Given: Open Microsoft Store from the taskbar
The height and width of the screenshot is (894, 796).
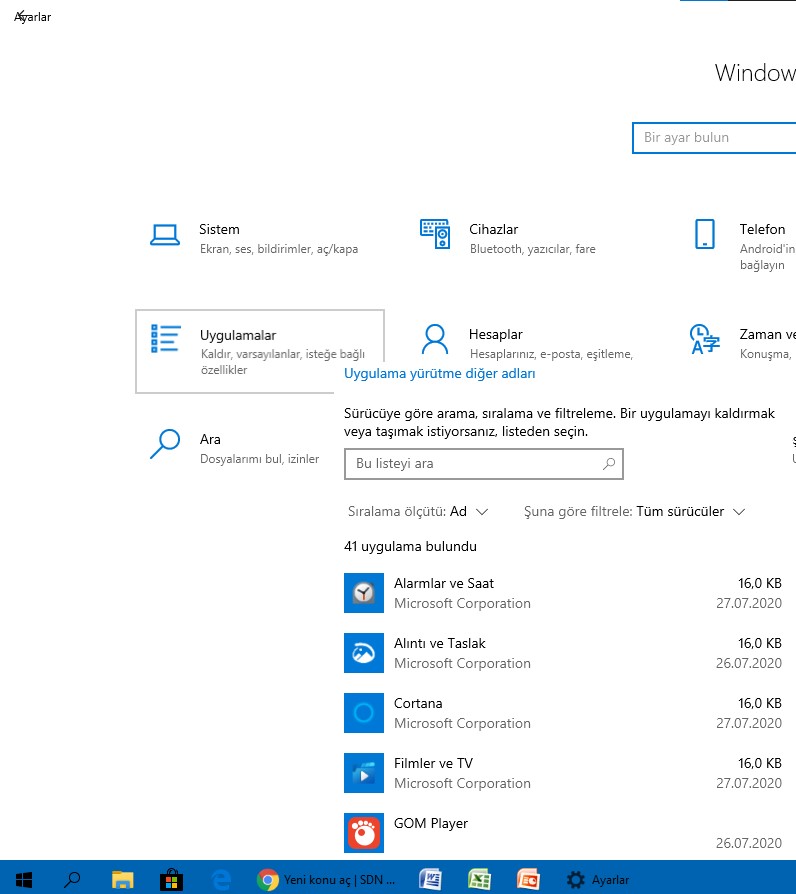Looking at the screenshot, I should pos(171,880).
